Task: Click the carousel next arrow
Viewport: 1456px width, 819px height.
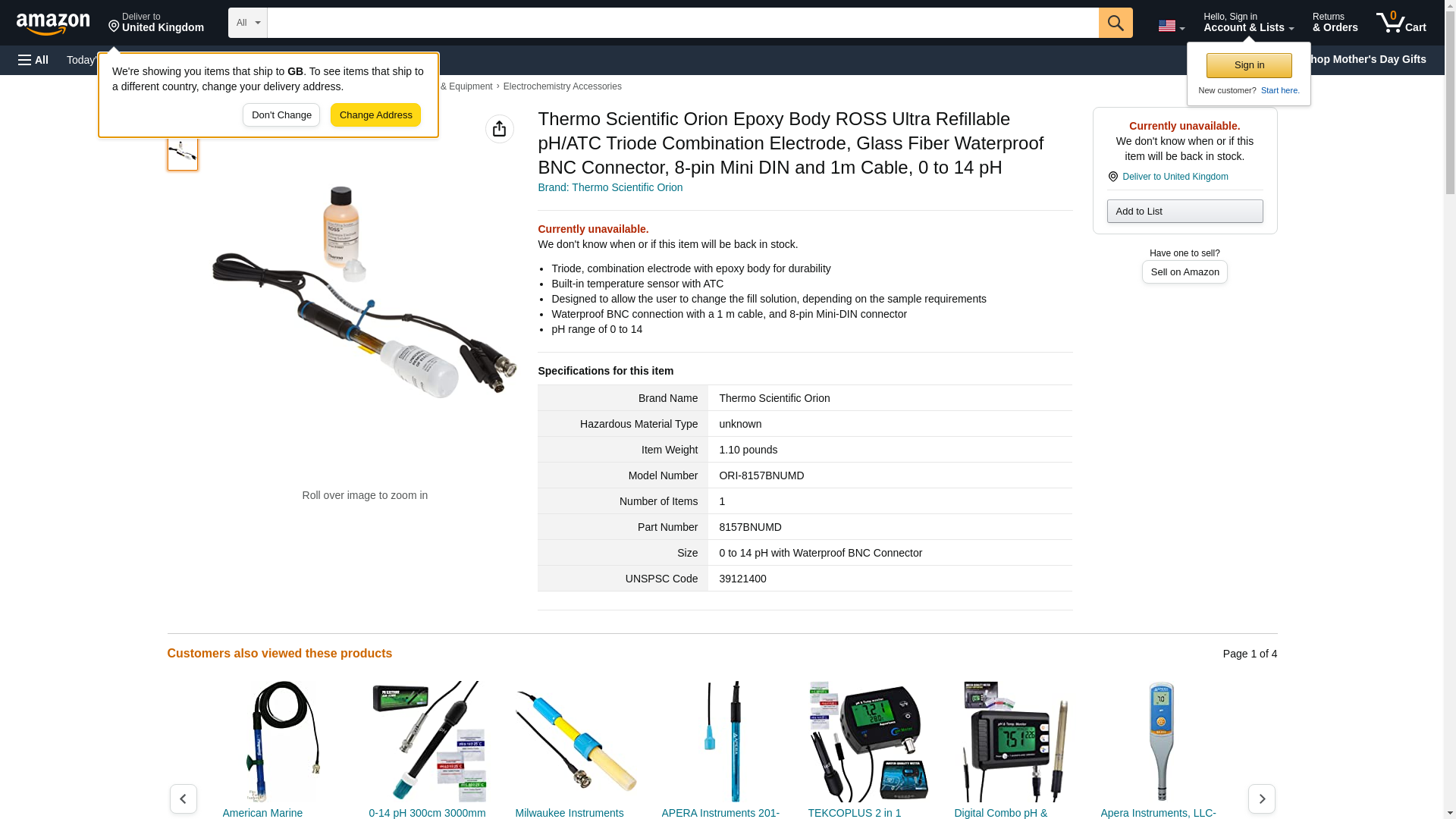Action: (x=1261, y=799)
